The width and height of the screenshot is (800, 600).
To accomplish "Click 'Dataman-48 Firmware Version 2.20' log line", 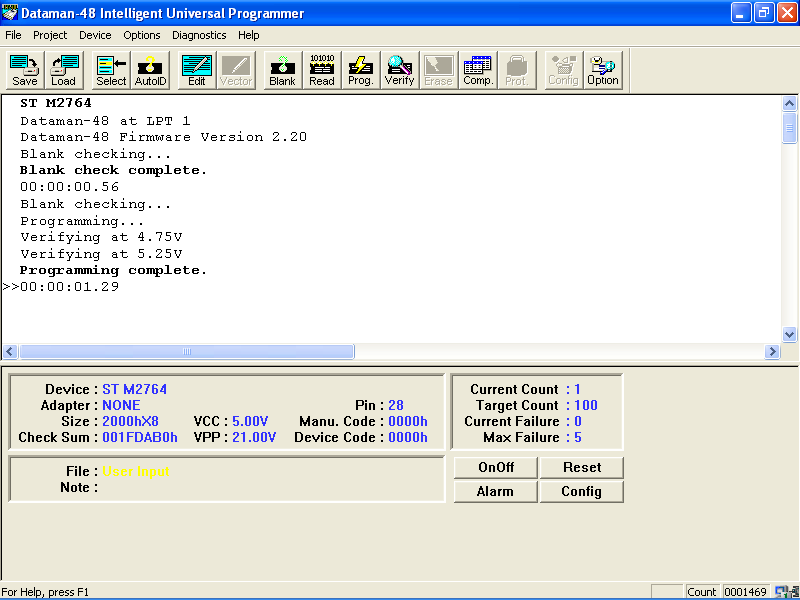I will tap(164, 137).
